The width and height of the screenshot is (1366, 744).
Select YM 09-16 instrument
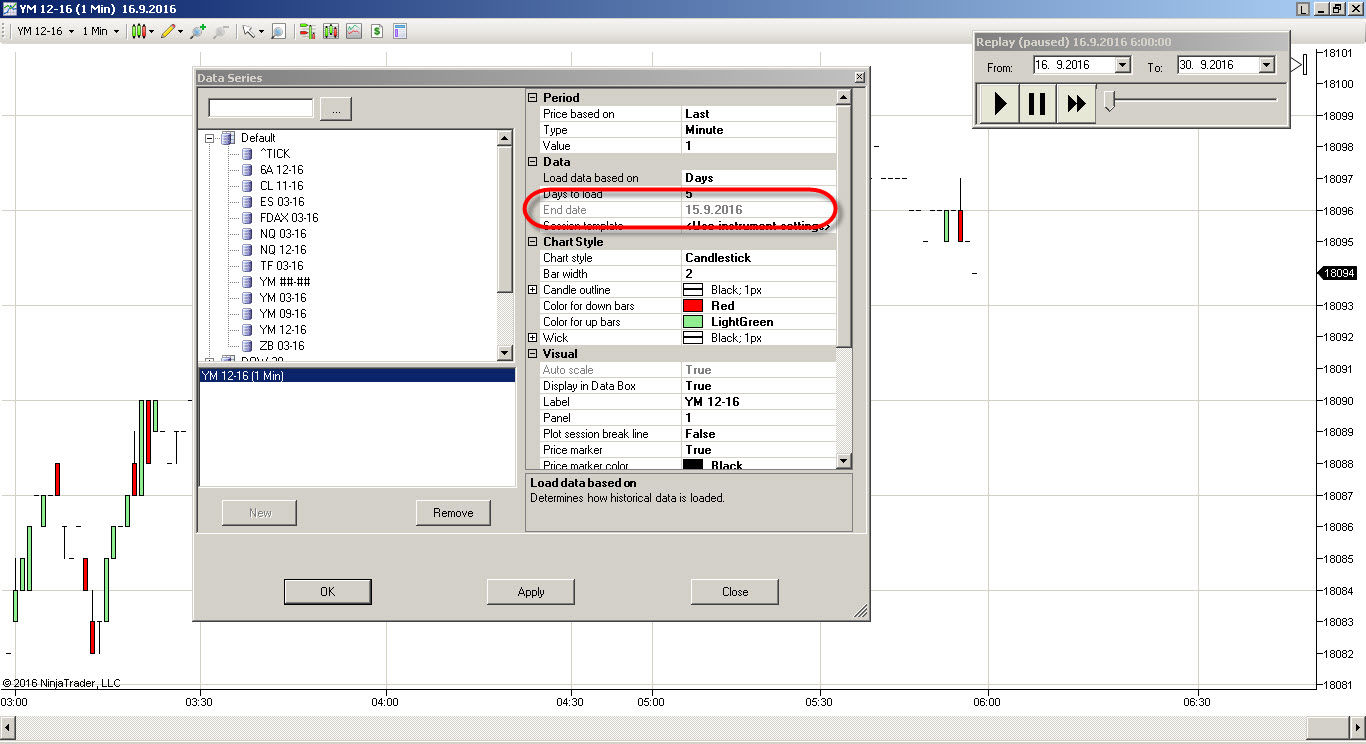click(282, 314)
